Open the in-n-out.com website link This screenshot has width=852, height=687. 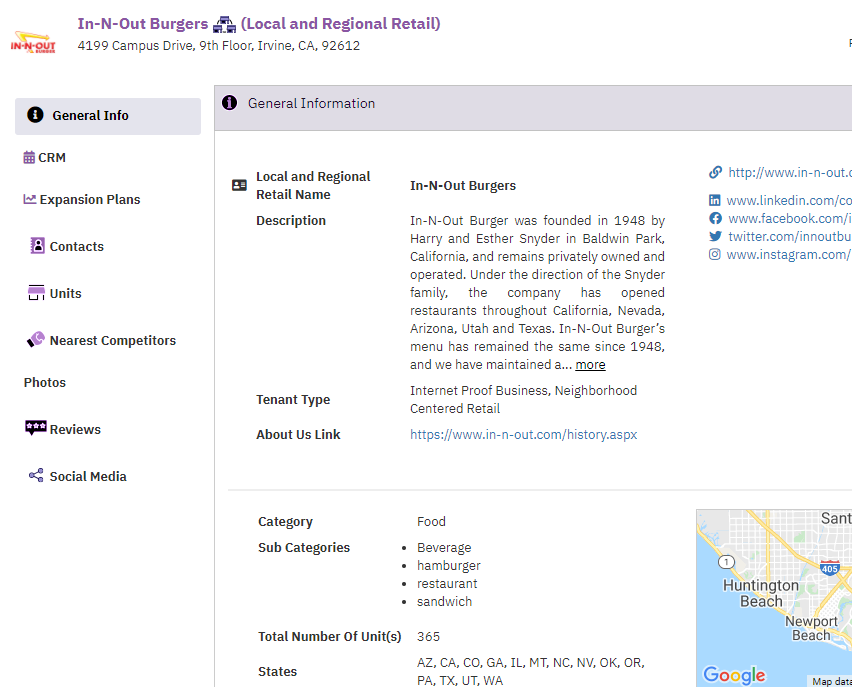(790, 173)
